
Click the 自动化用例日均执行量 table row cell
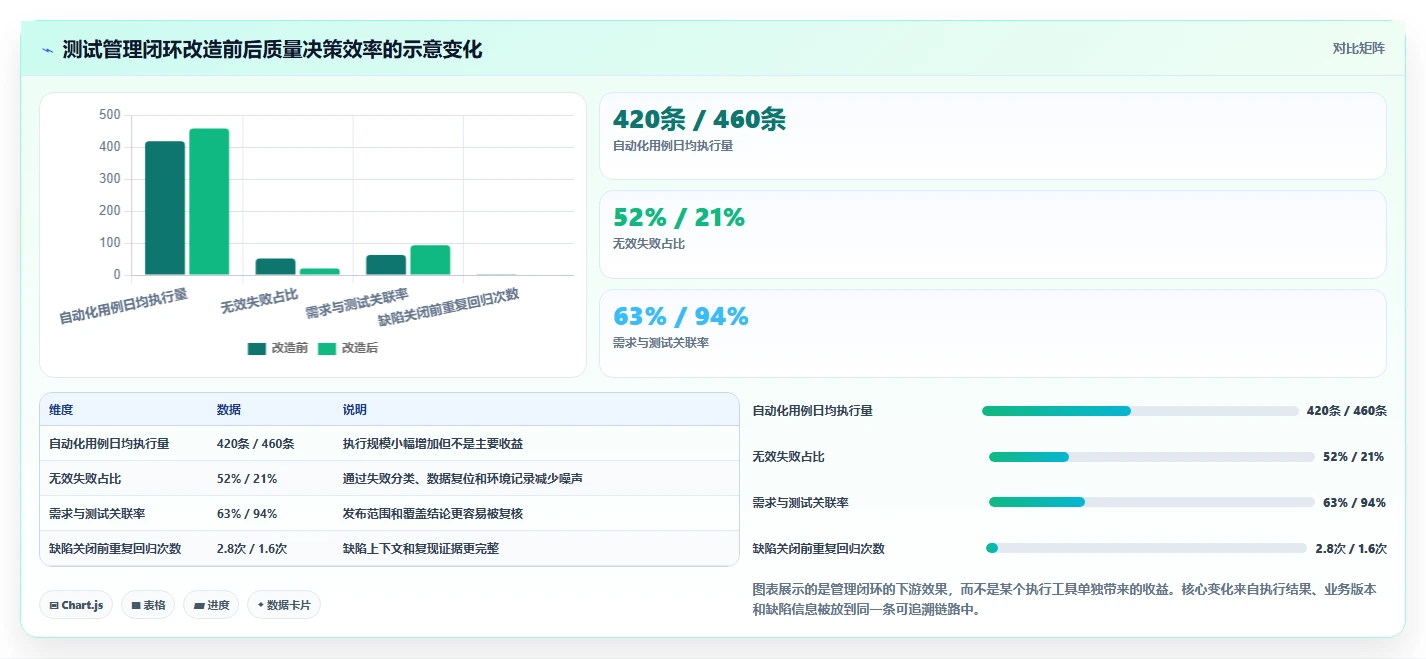tap(109, 444)
